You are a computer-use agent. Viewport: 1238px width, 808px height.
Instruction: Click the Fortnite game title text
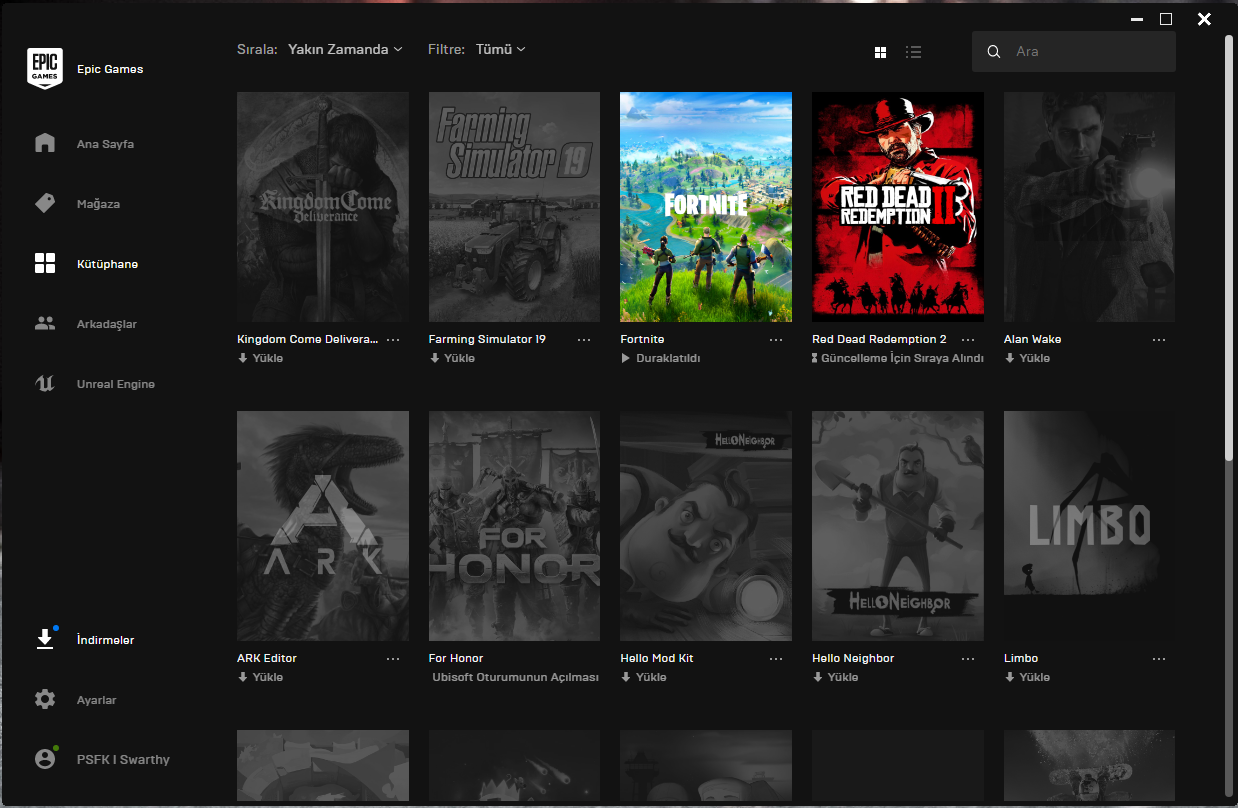[x=642, y=340]
